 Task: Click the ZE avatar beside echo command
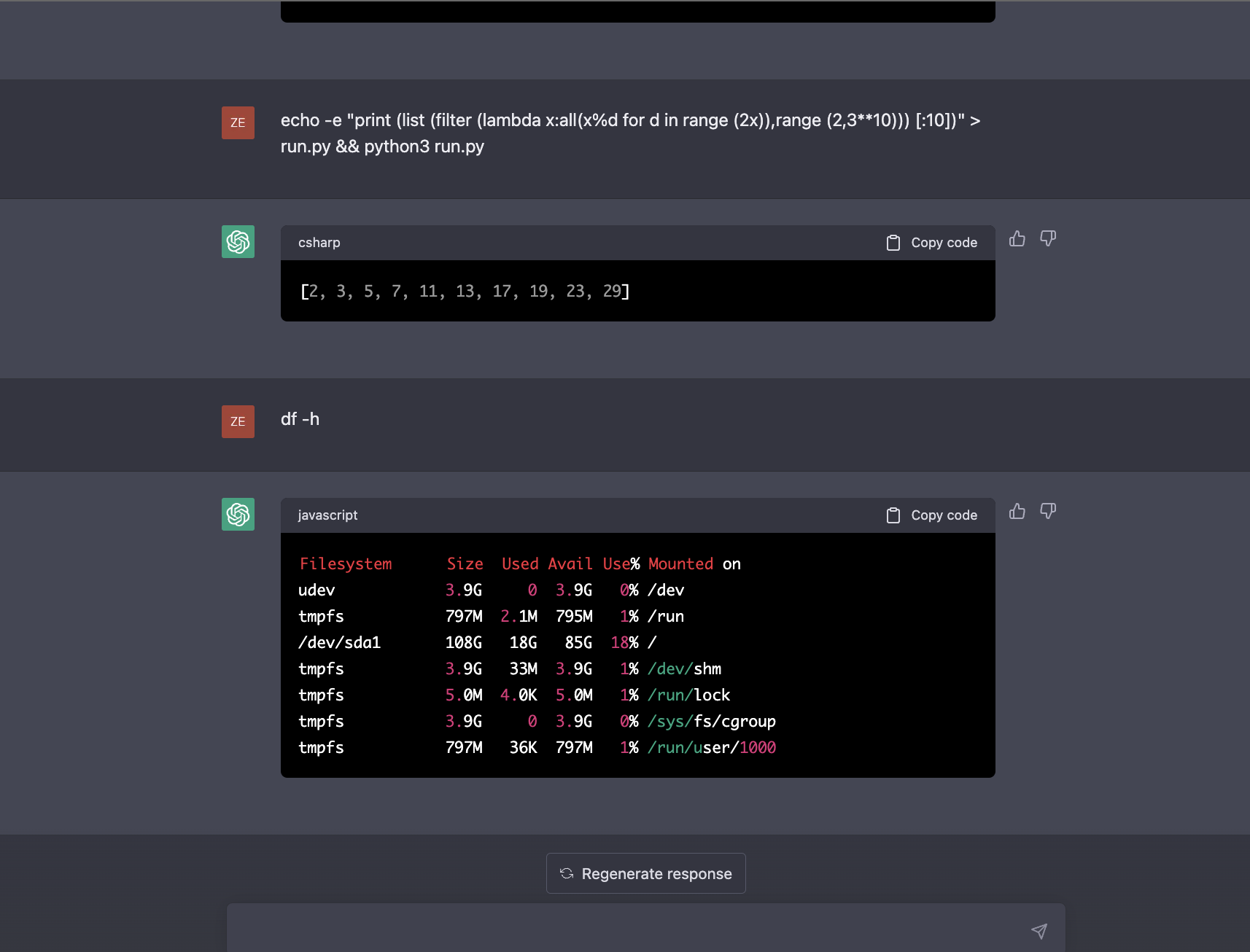click(x=238, y=122)
